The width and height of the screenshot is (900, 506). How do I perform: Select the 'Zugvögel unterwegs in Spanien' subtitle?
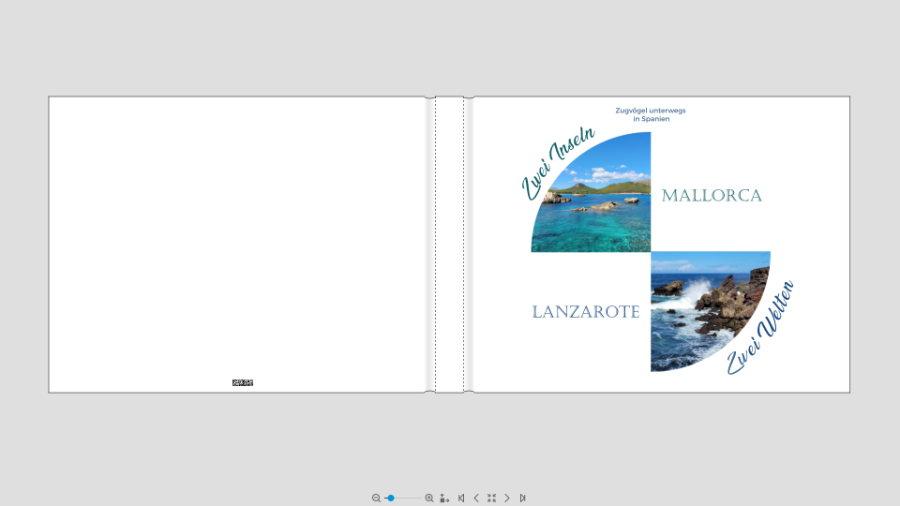(650, 115)
